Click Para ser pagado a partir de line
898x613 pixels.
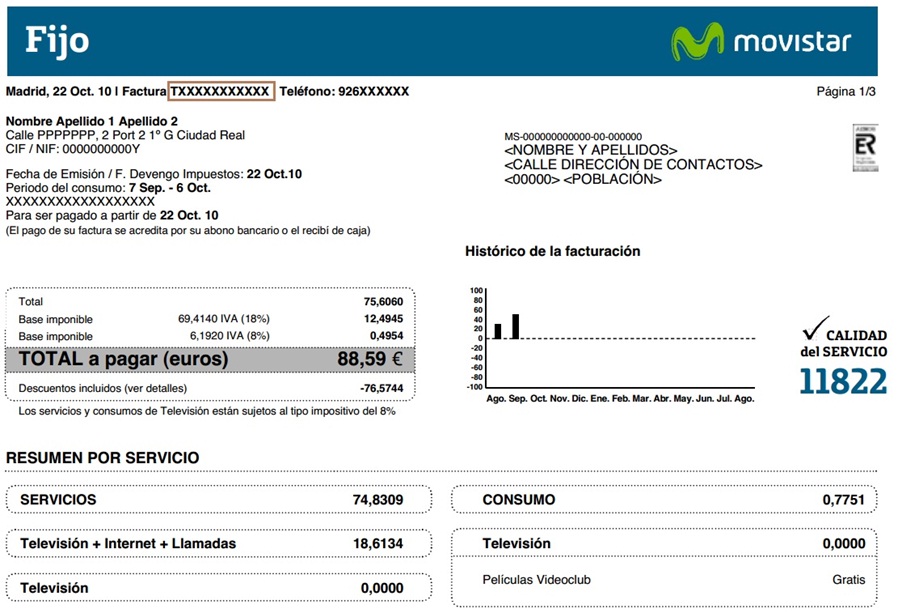(x=112, y=215)
